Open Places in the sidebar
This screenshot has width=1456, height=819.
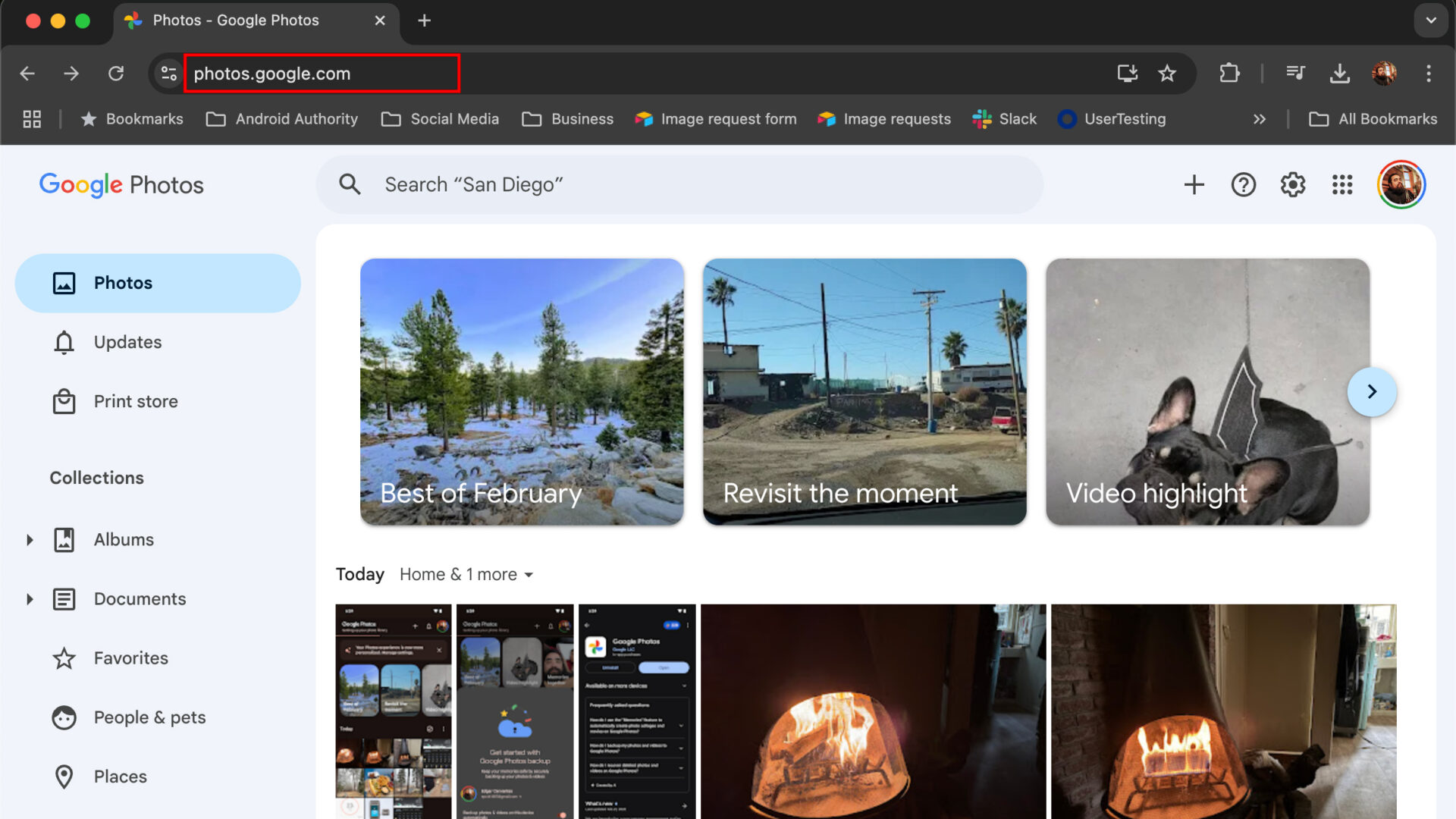[x=120, y=777]
